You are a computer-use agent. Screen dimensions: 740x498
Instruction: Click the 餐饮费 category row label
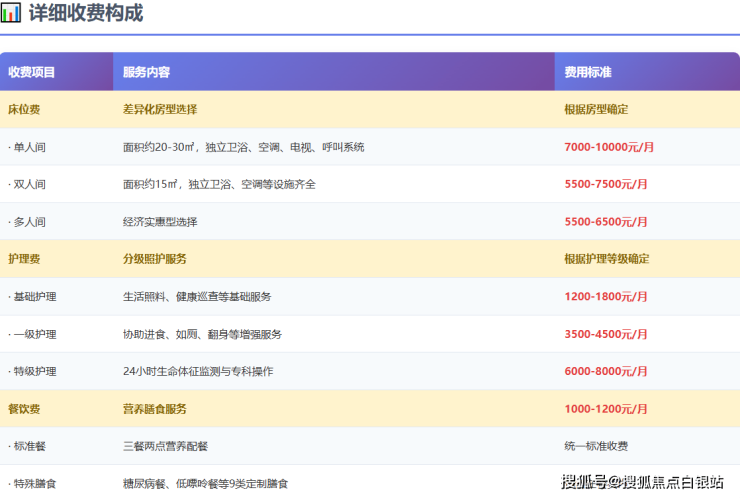click(x=24, y=409)
